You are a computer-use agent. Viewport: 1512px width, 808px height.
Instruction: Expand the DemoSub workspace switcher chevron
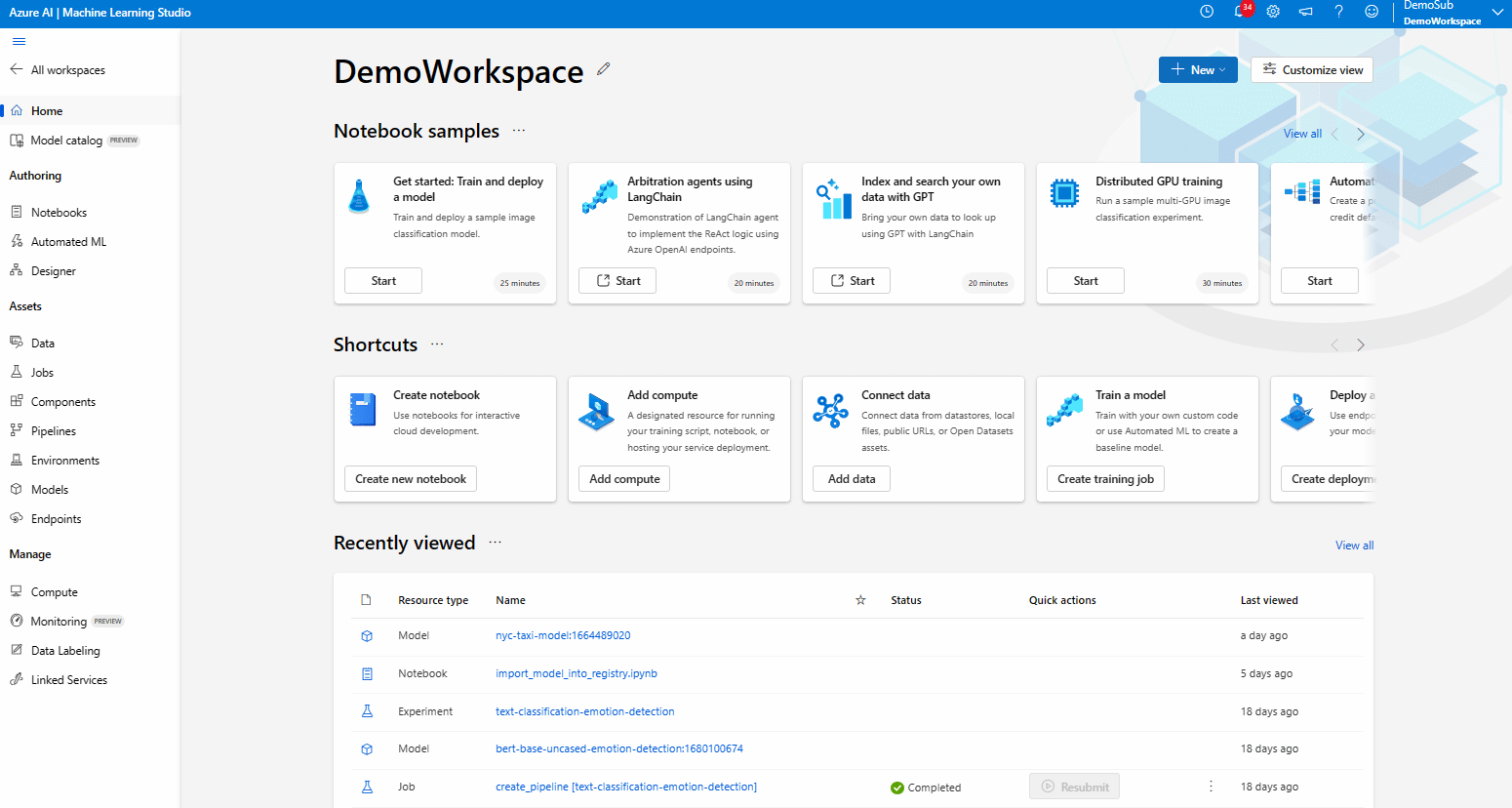(1498, 13)
